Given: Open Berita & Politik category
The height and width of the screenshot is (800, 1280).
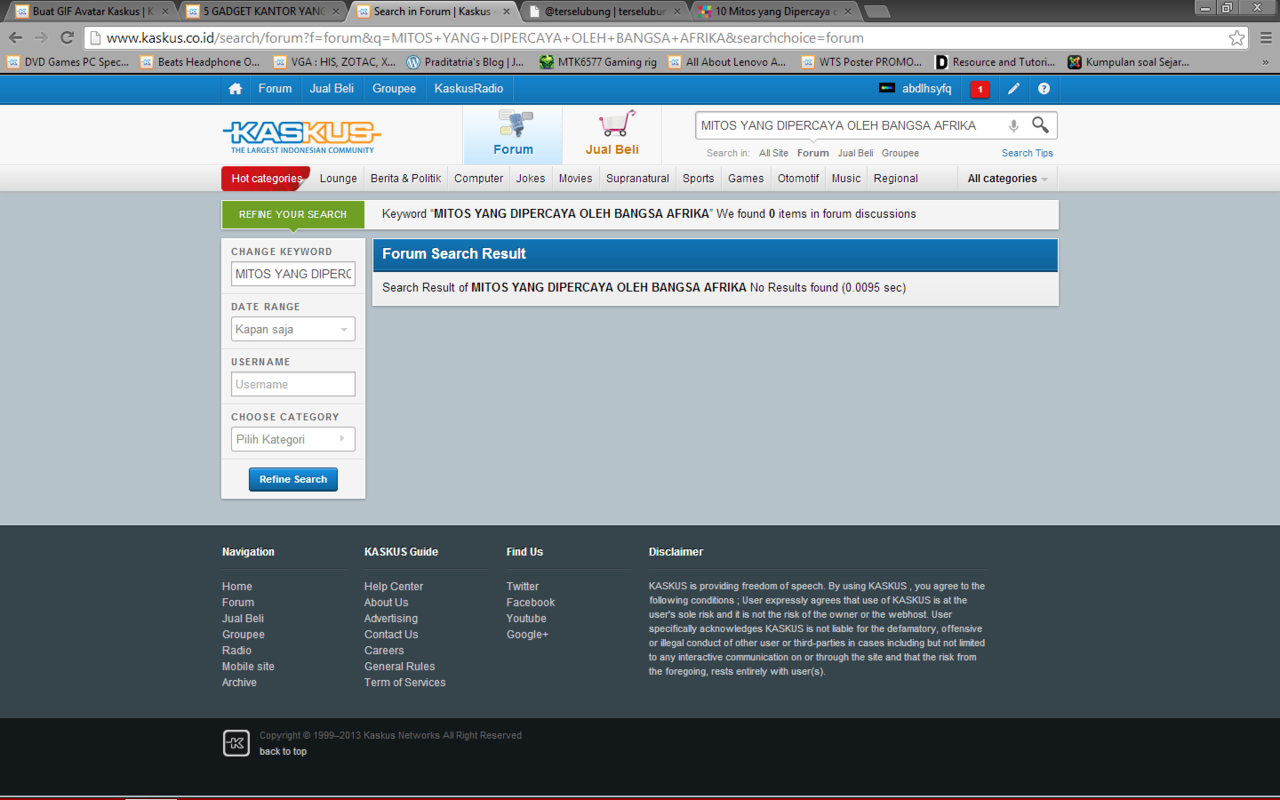Looking at the screenshot, I should click(405, 178).
